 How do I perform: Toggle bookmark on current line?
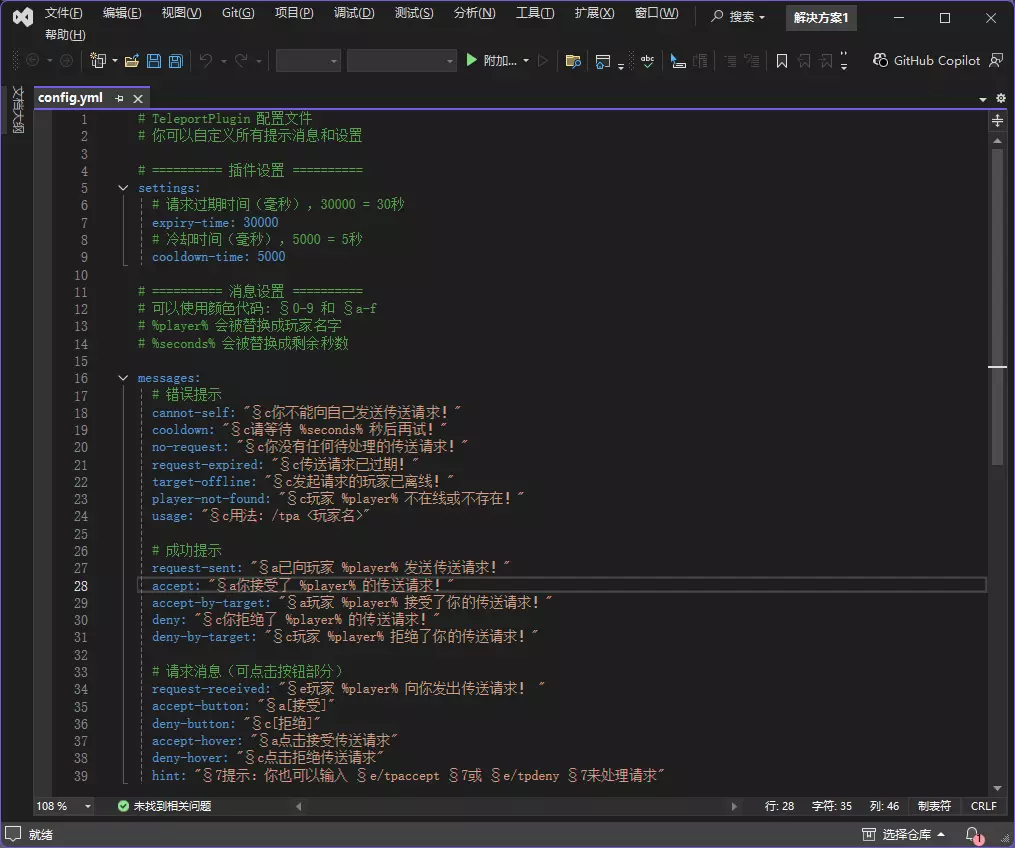782,61
